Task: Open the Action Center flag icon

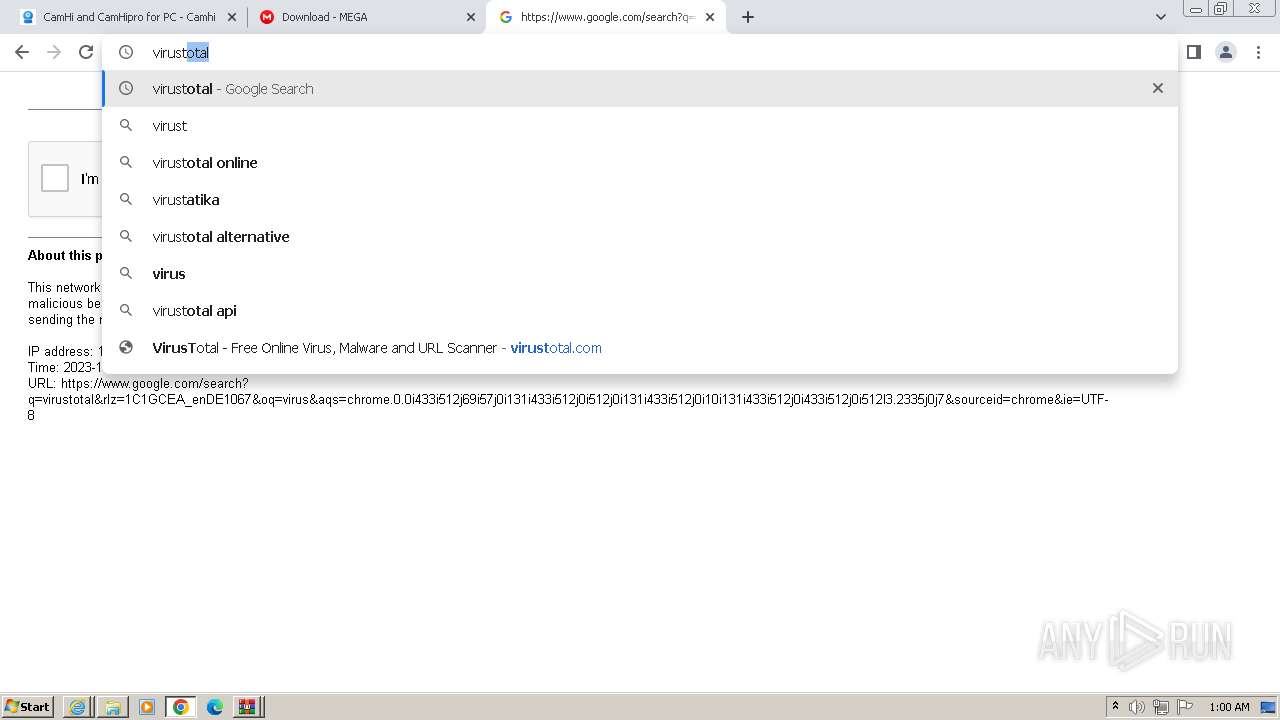Action: pos(1185,707)
